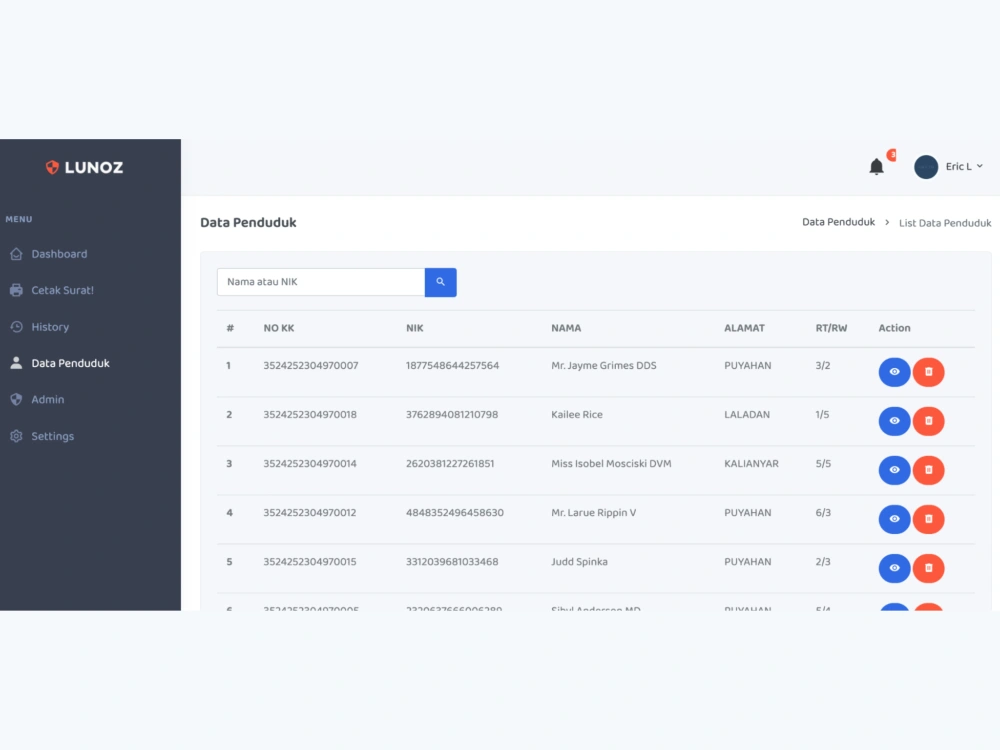Click the name Kailee Rice
Viewport: 1000px width, 750px height.
click(x=577, y=415)
